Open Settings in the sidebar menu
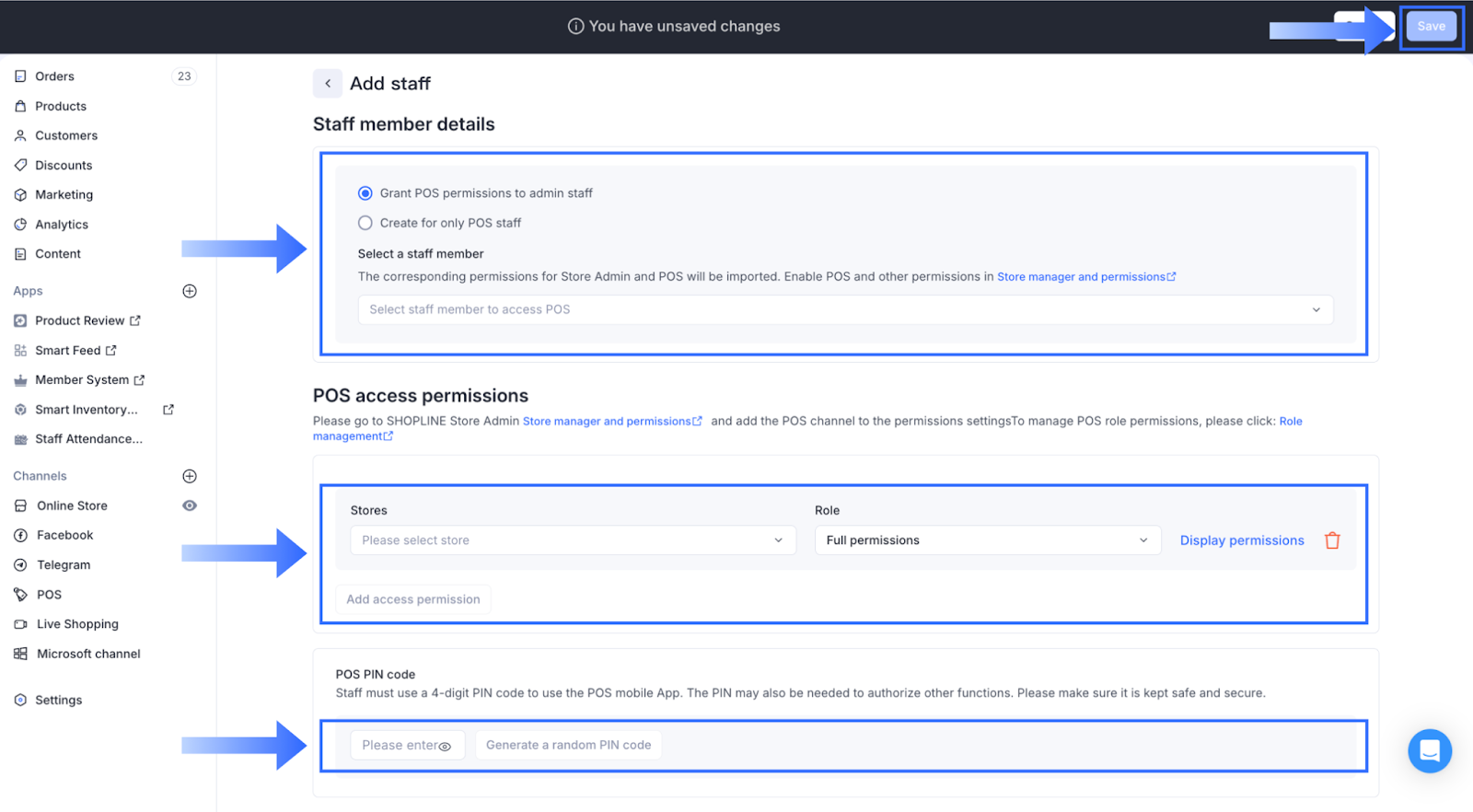This screenshot has width=1473, height=812. 58,701
